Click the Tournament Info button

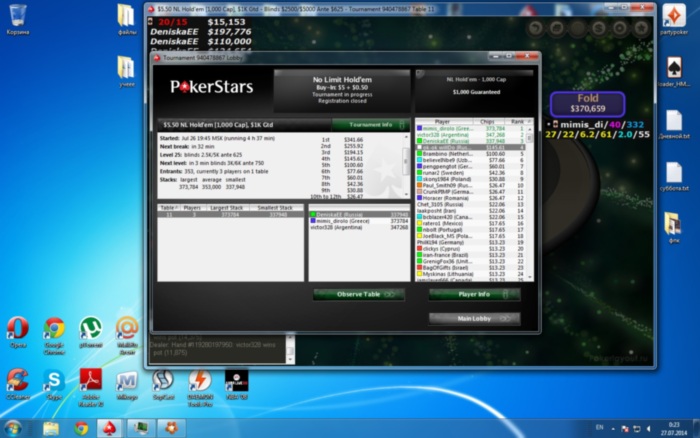click(x=371, y=125)
